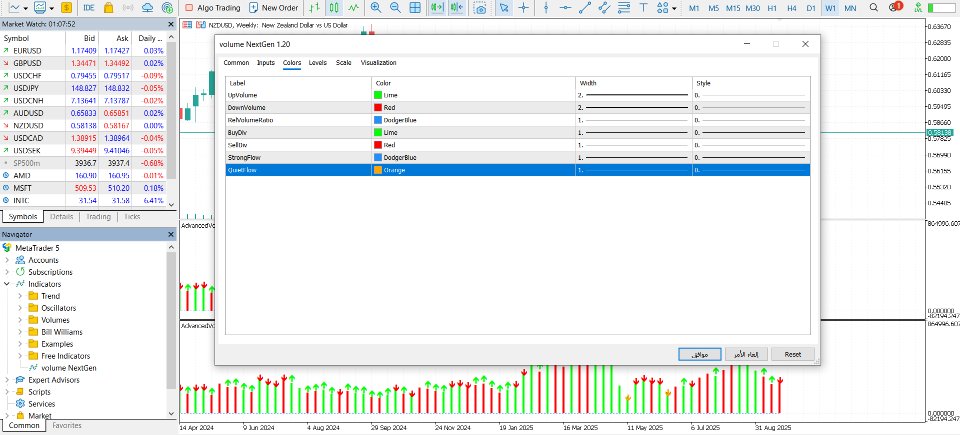Click the Arabic OK (موافق) button
Viewport: 960px width, 435px height.
click(700, 354)
